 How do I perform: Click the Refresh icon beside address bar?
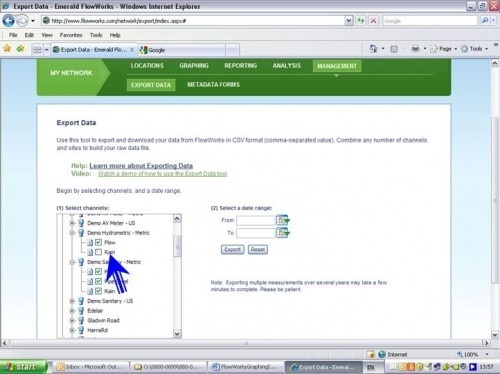coord(361,21)
